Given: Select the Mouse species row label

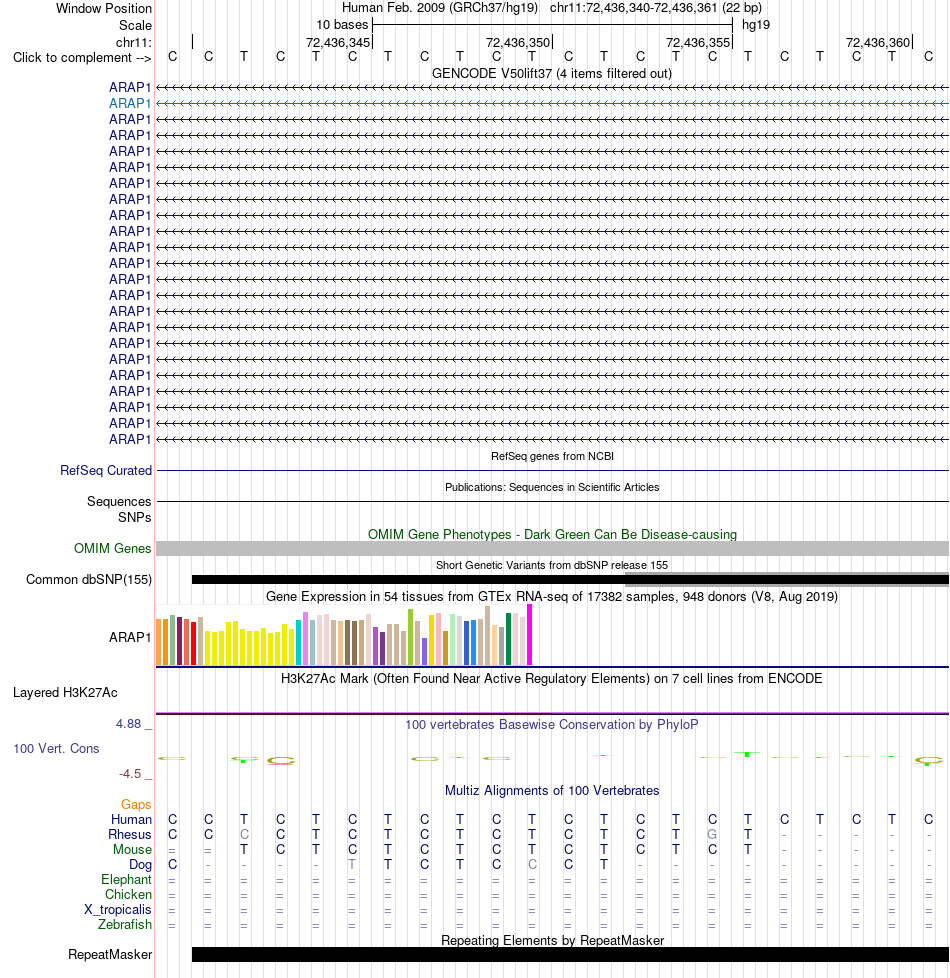Looking at the screenshot, I should (132, 850).
